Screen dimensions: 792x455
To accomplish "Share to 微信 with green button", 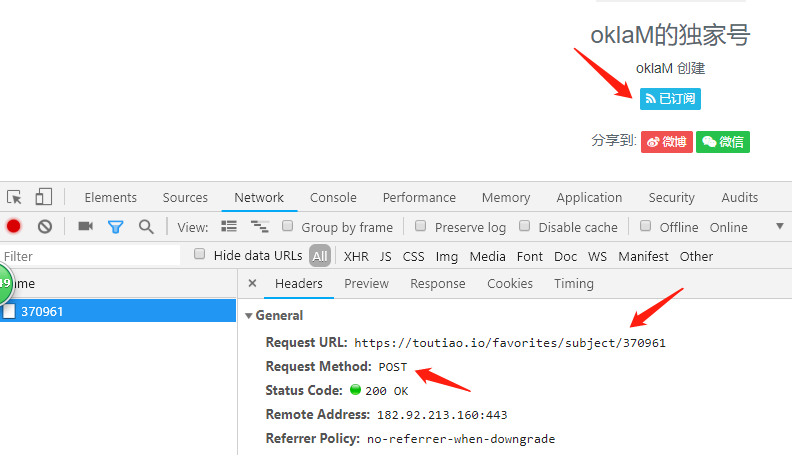I will 723,142.
